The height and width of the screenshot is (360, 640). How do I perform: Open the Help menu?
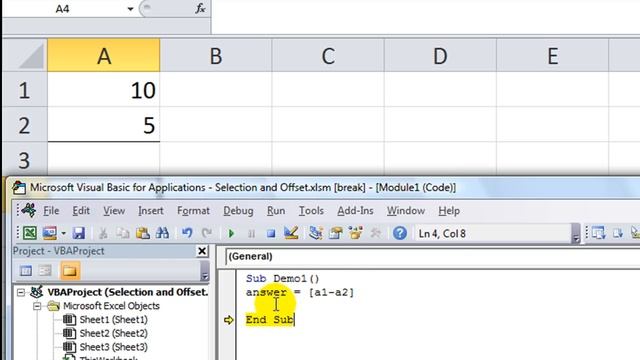[449, 211]
